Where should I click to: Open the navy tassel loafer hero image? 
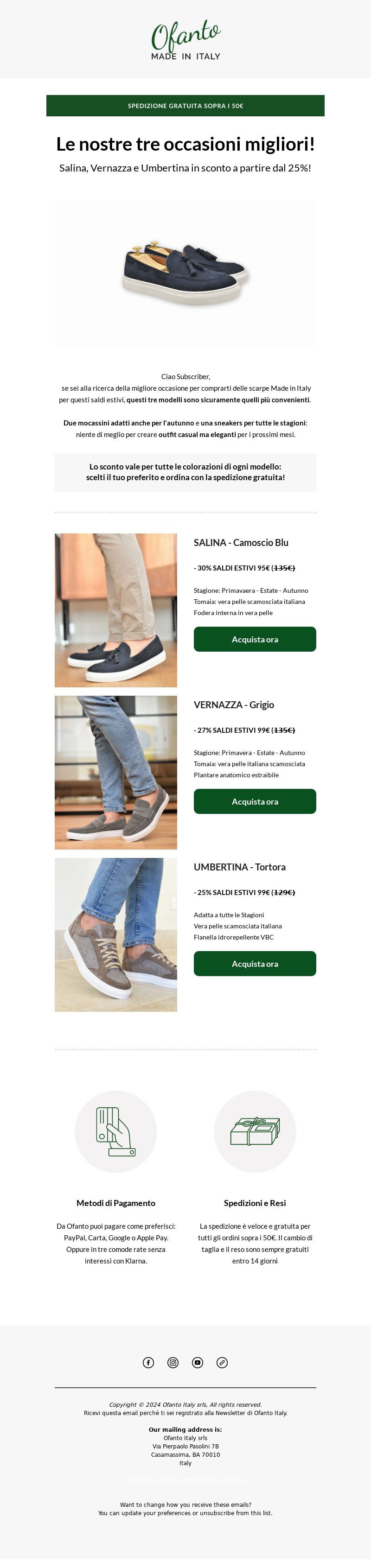tap(185, 274)
